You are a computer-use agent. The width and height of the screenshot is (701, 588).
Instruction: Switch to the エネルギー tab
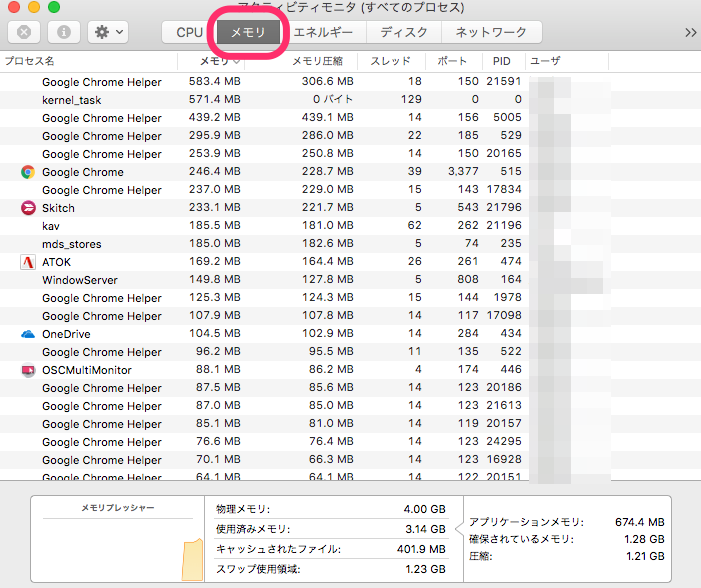coord(323,32)
